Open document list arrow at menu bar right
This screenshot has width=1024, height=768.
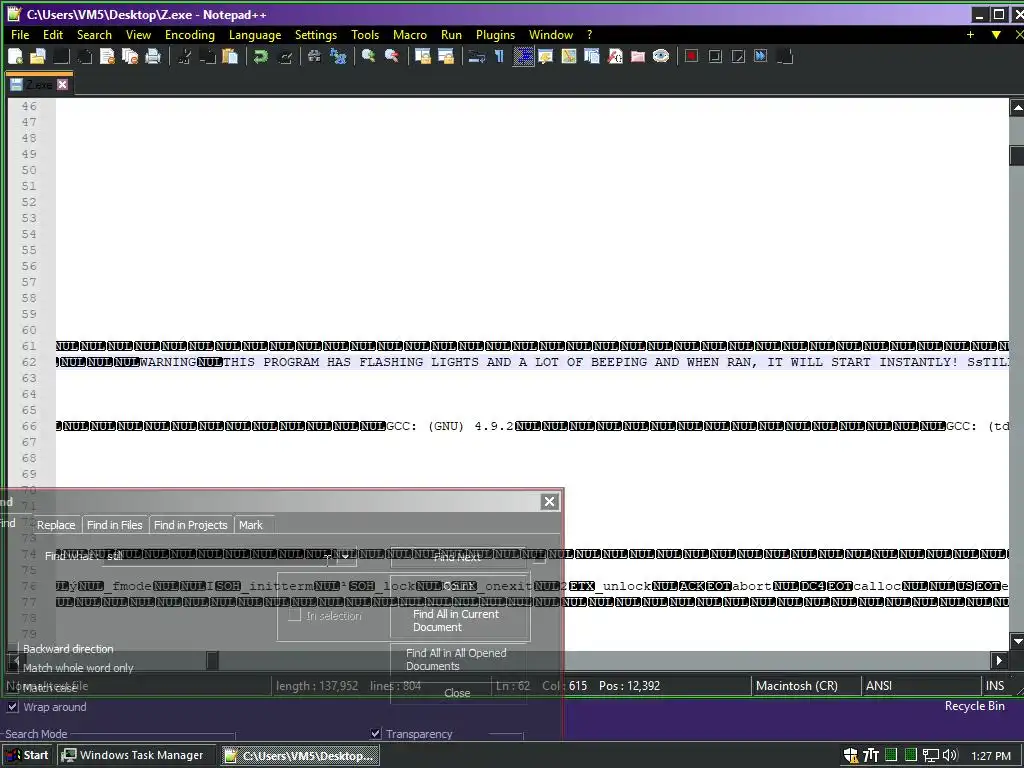click(x=996, y=35)
